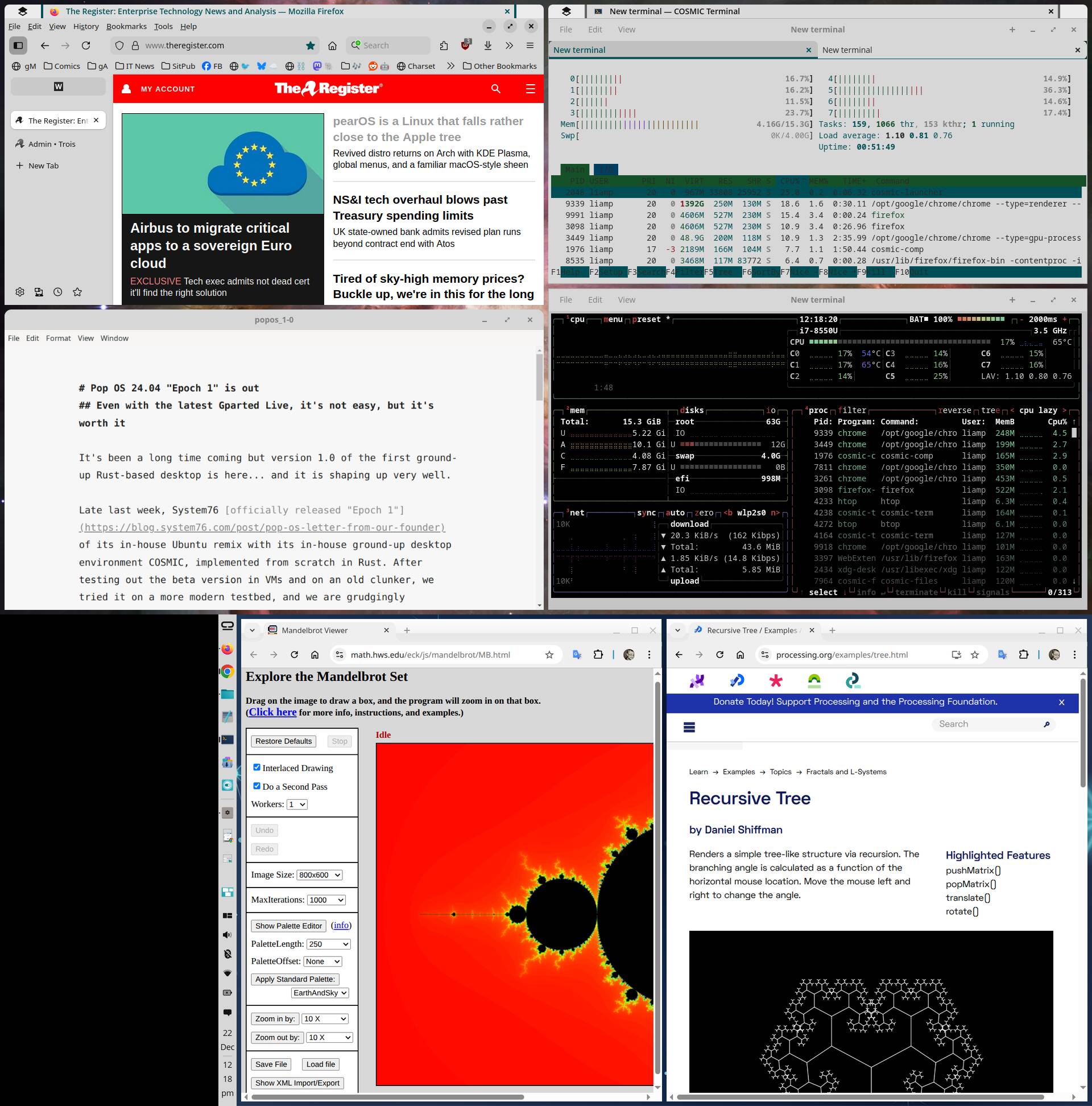The image size is (1092, 1106).
Task: Open The Register hamburger menu
Action: pos(530,89)
